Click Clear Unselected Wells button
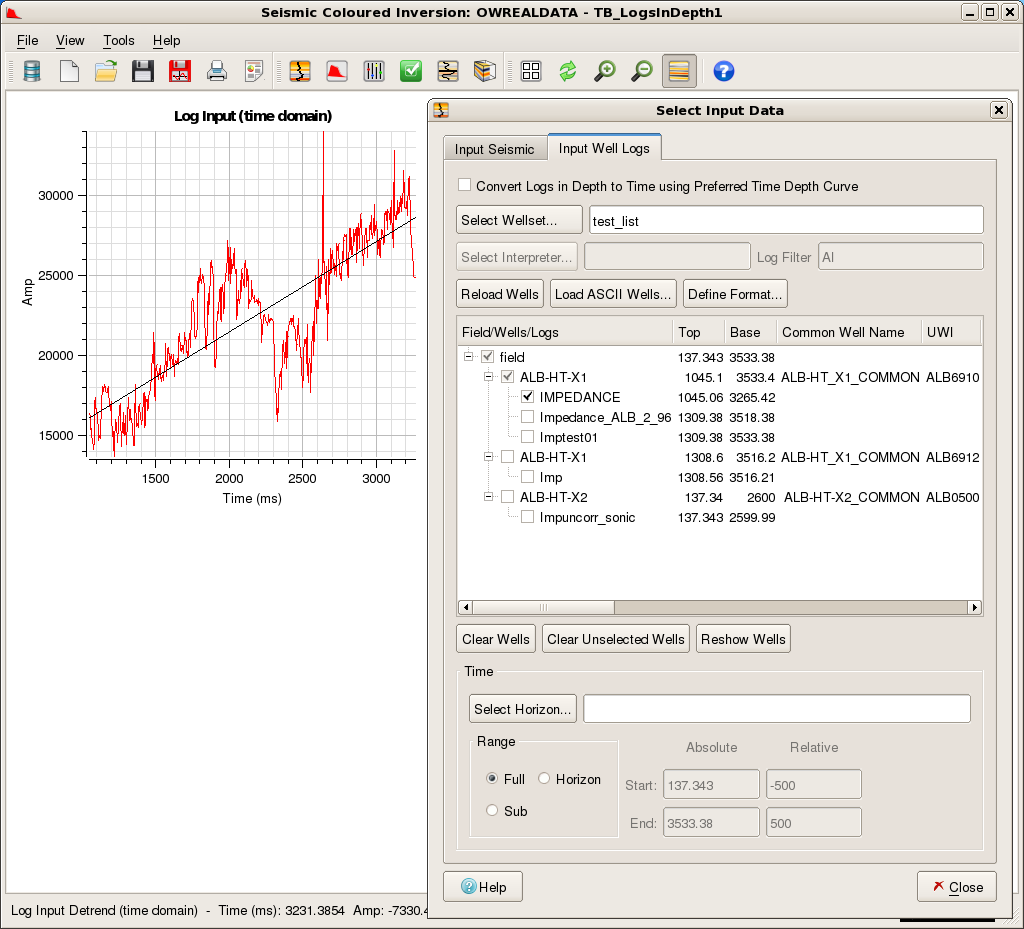Screen dimensions: 1024x929 point(615,638)
